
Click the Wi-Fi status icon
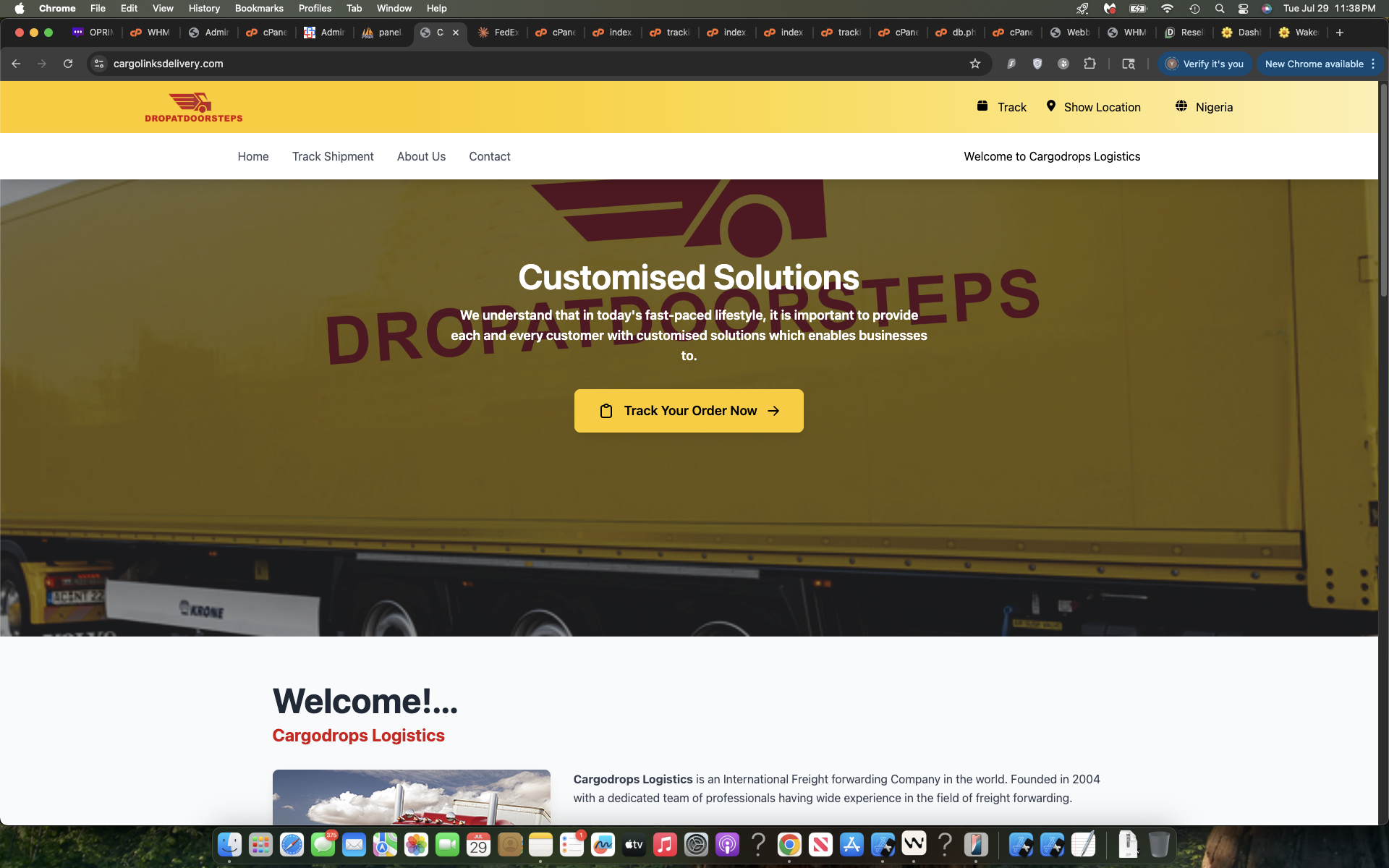click(x=1167, y=9)
